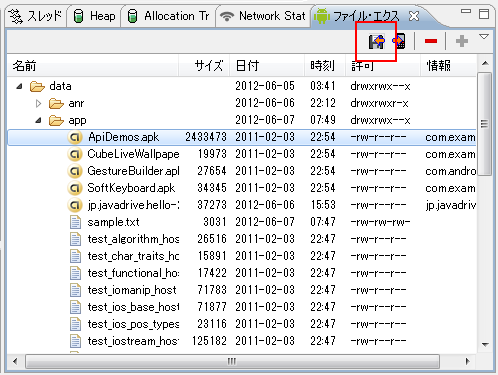
Task: Click the jp.javadrive.hello apk icon
Action: click(x=75, y=205)
